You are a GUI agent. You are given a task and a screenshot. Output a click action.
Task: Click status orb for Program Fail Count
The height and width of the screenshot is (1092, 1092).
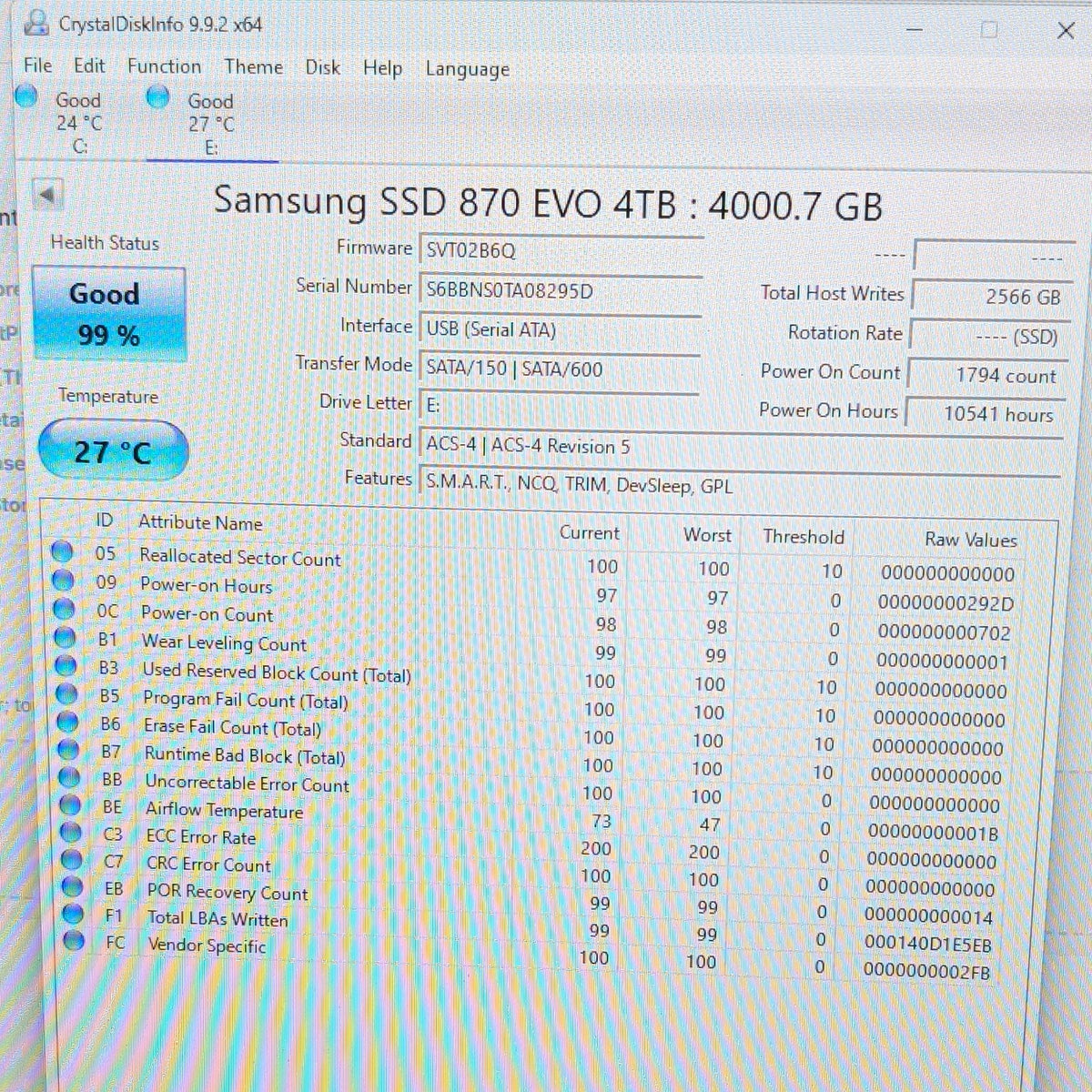click(x=66, y=694)
